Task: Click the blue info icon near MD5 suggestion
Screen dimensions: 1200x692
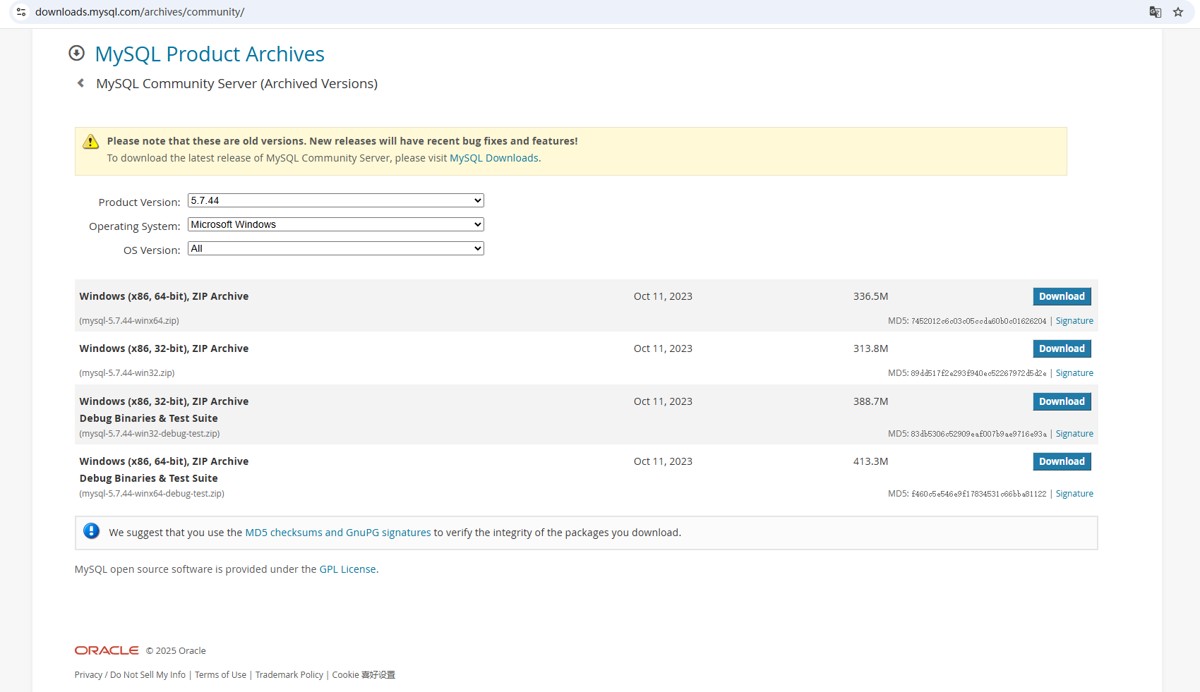Action: coord(91,531)
